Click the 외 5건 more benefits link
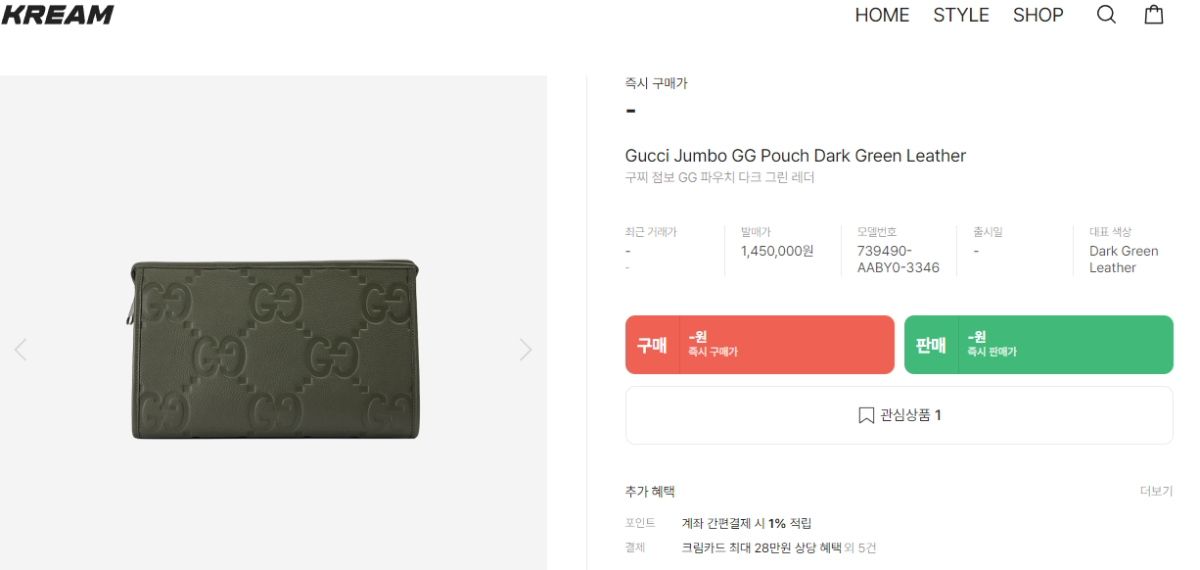 (x=861, y=548)
